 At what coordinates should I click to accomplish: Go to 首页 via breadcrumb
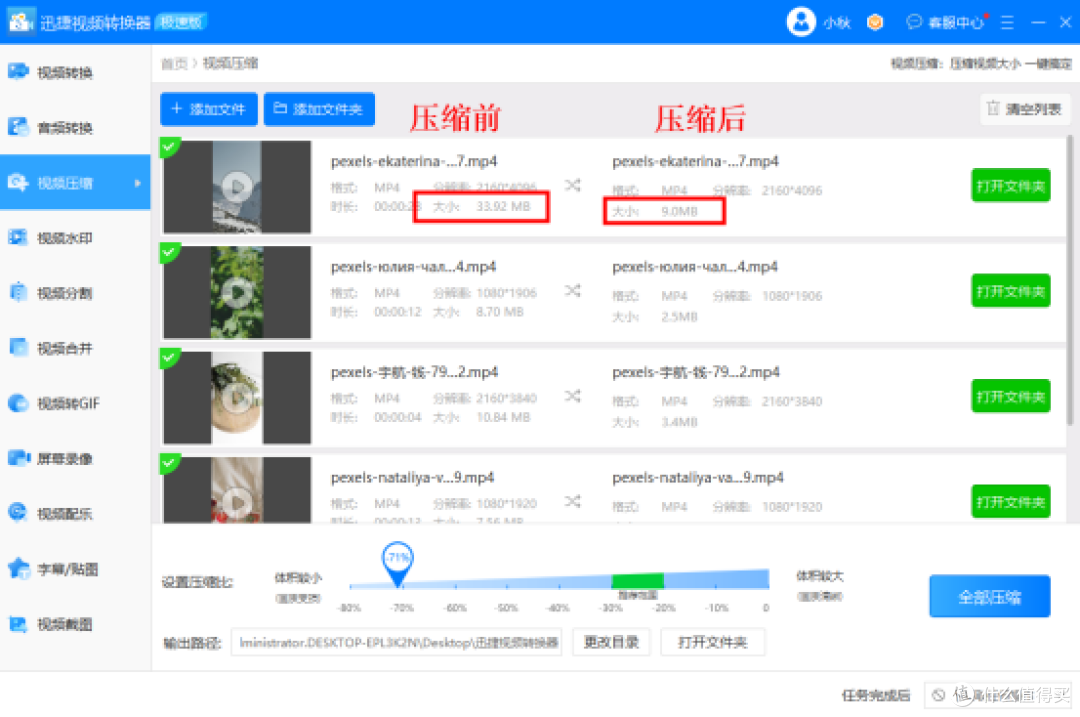(174, 63)
